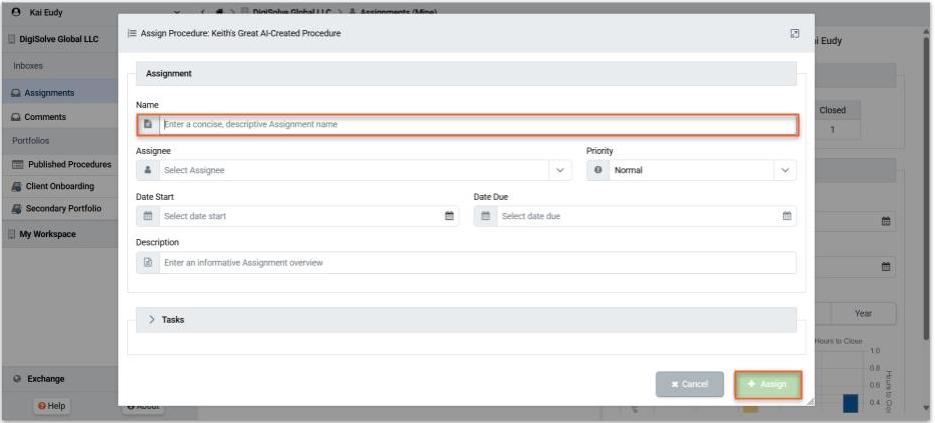Expand the Tasks section
Screen dimensions: 935x423
[152, 320]
